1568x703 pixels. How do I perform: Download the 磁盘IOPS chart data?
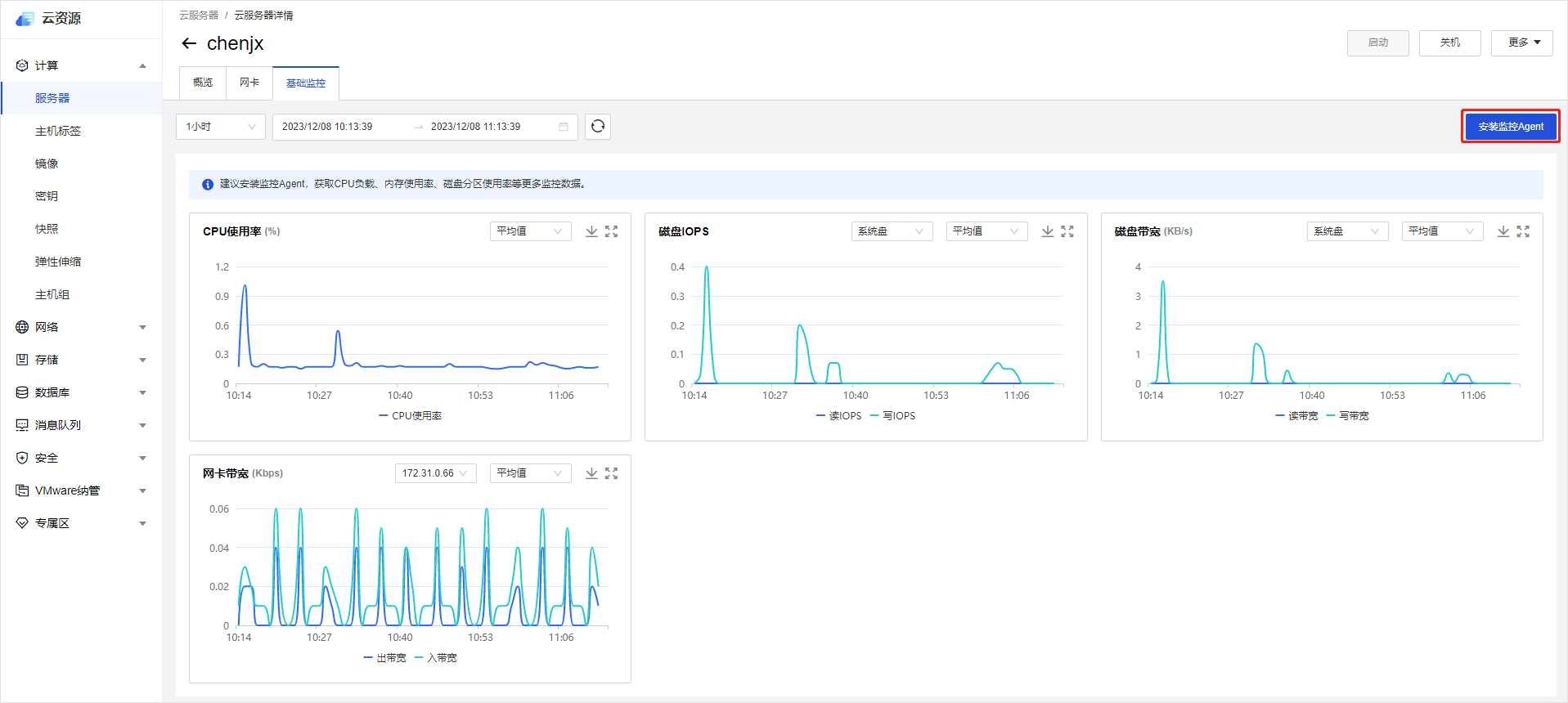1048,231
